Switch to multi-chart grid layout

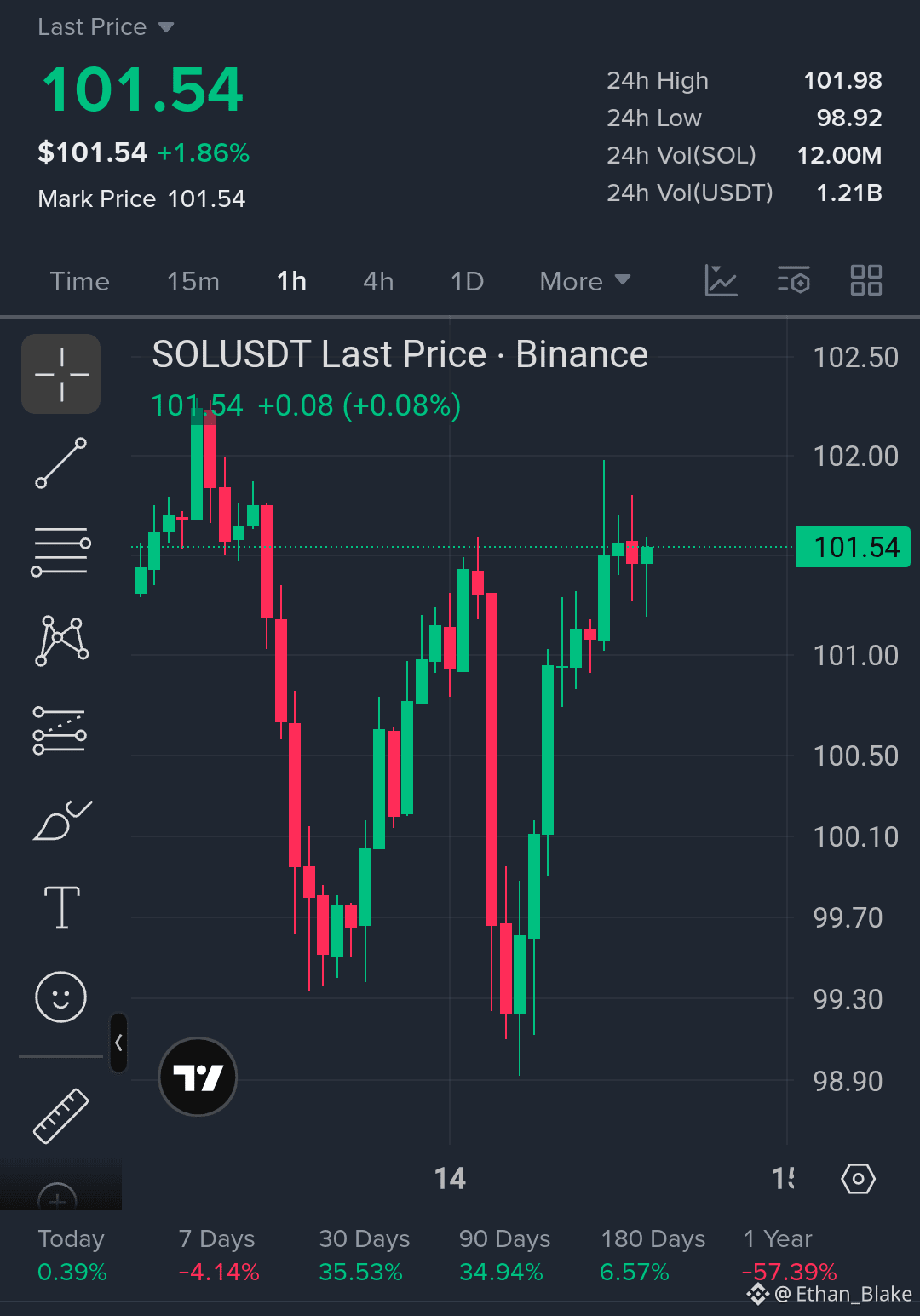866,280
